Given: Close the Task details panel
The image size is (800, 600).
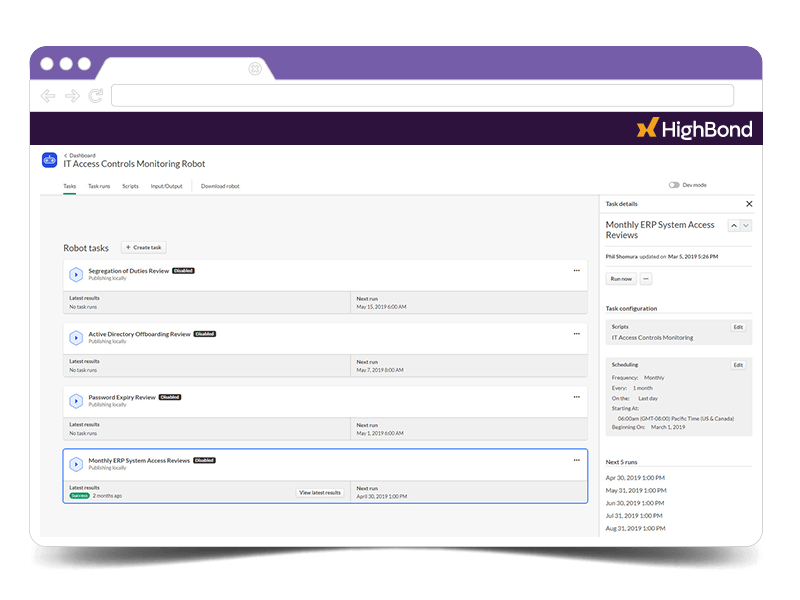Looking at the screenshot, I should point(749,204).
